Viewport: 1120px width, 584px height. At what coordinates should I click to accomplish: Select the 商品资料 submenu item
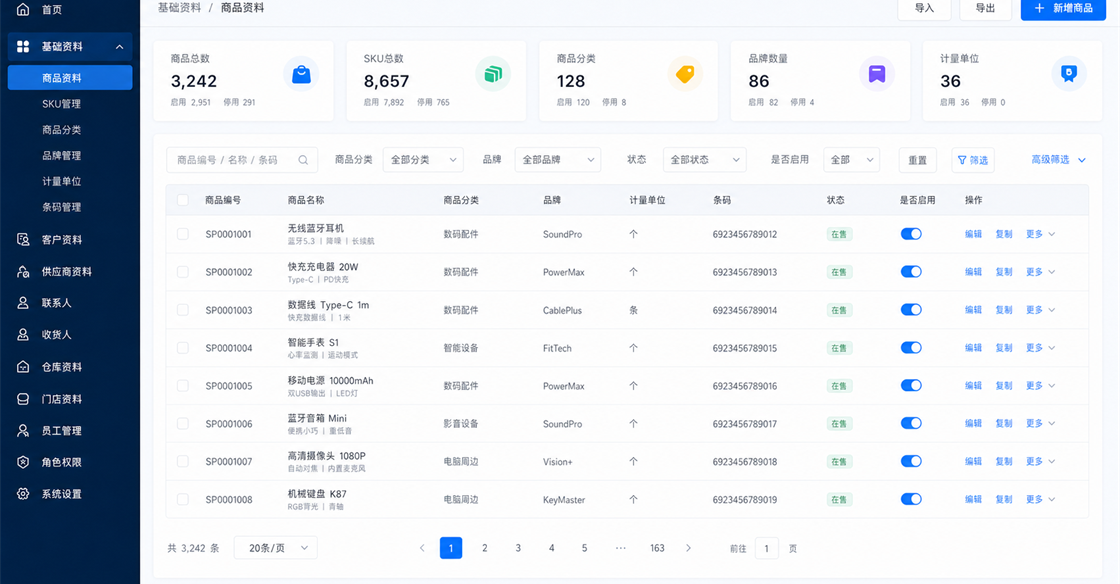pos(70,78)
